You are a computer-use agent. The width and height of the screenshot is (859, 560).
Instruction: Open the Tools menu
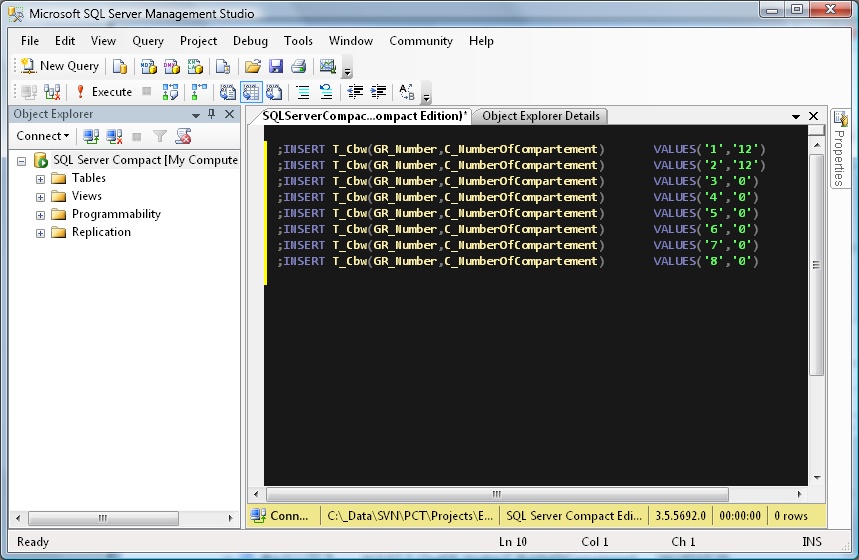click(x=298, y=41)
